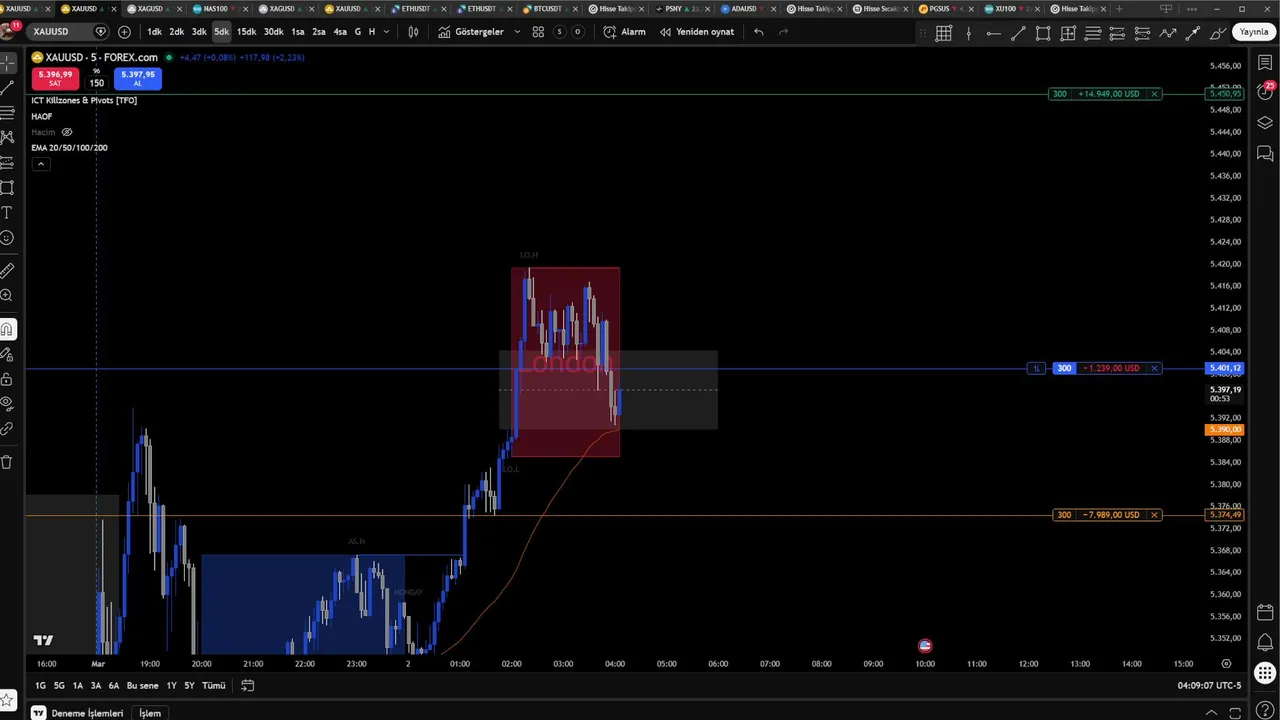This screenshot has width=1280, height=720.
Task: Select the brush favorite drawing tool
Action: pos(1217,33)
